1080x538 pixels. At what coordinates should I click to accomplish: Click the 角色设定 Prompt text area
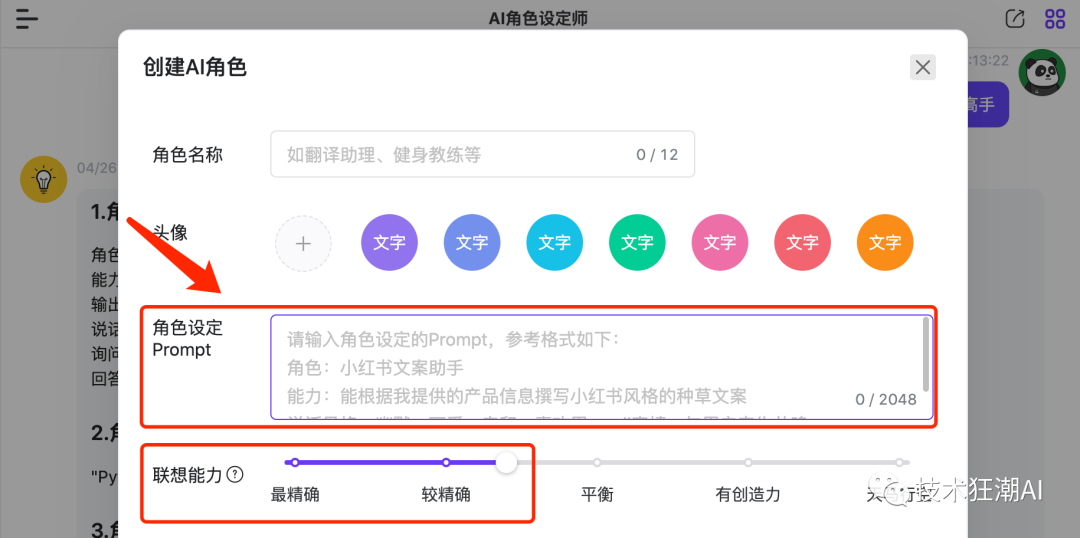pos(601,367)
